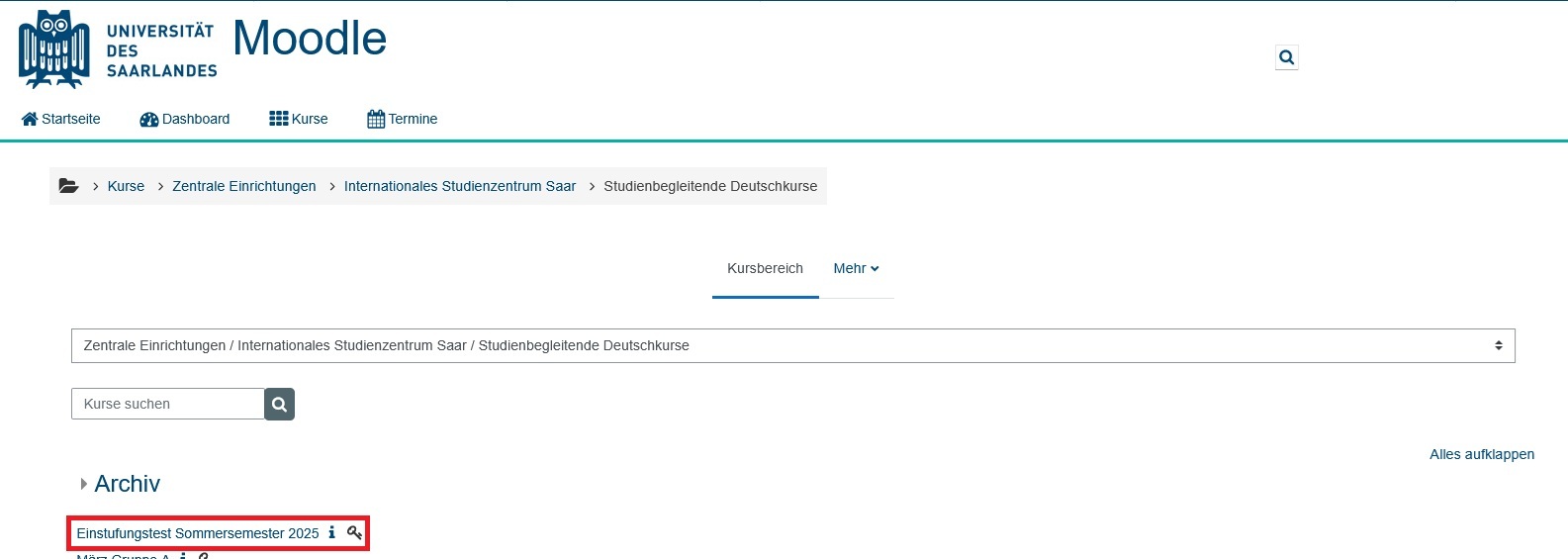This screenshot has width=1568, height=559.
Task: Show info for Einstufungstest Sommersemester 2025
Action: pyautogui.click(x=331, y=532)
